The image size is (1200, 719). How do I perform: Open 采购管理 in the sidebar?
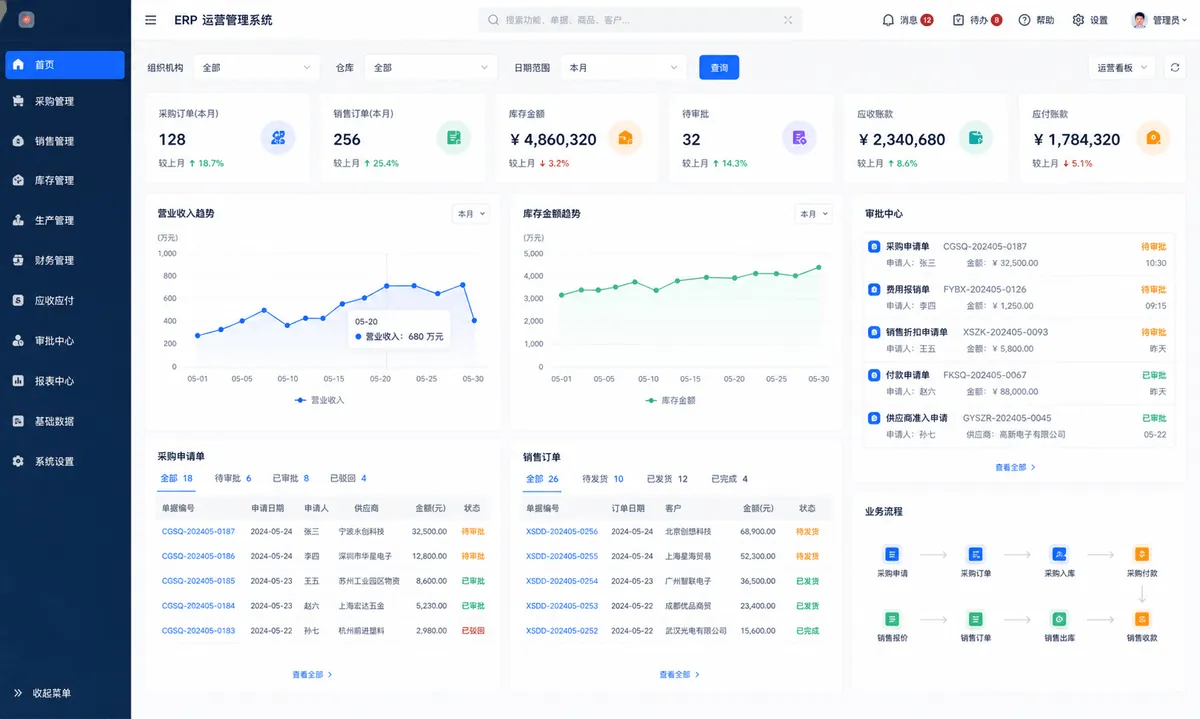pyautogui.click(x=65, y=101)
